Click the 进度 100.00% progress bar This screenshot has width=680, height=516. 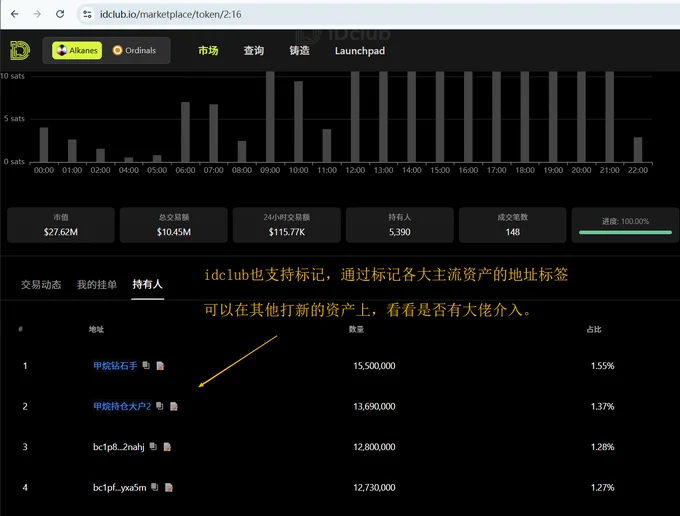click(625, 232)
